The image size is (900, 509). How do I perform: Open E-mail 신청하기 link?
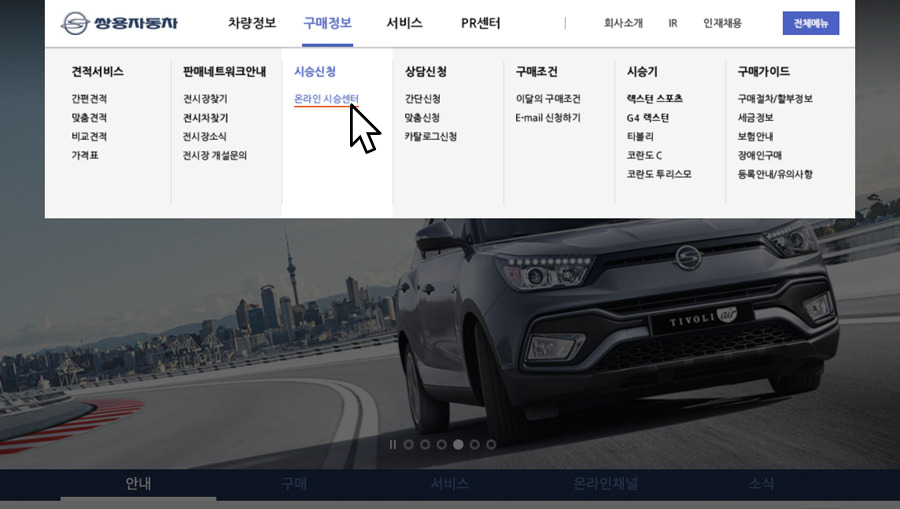click(x=548, y=118)
